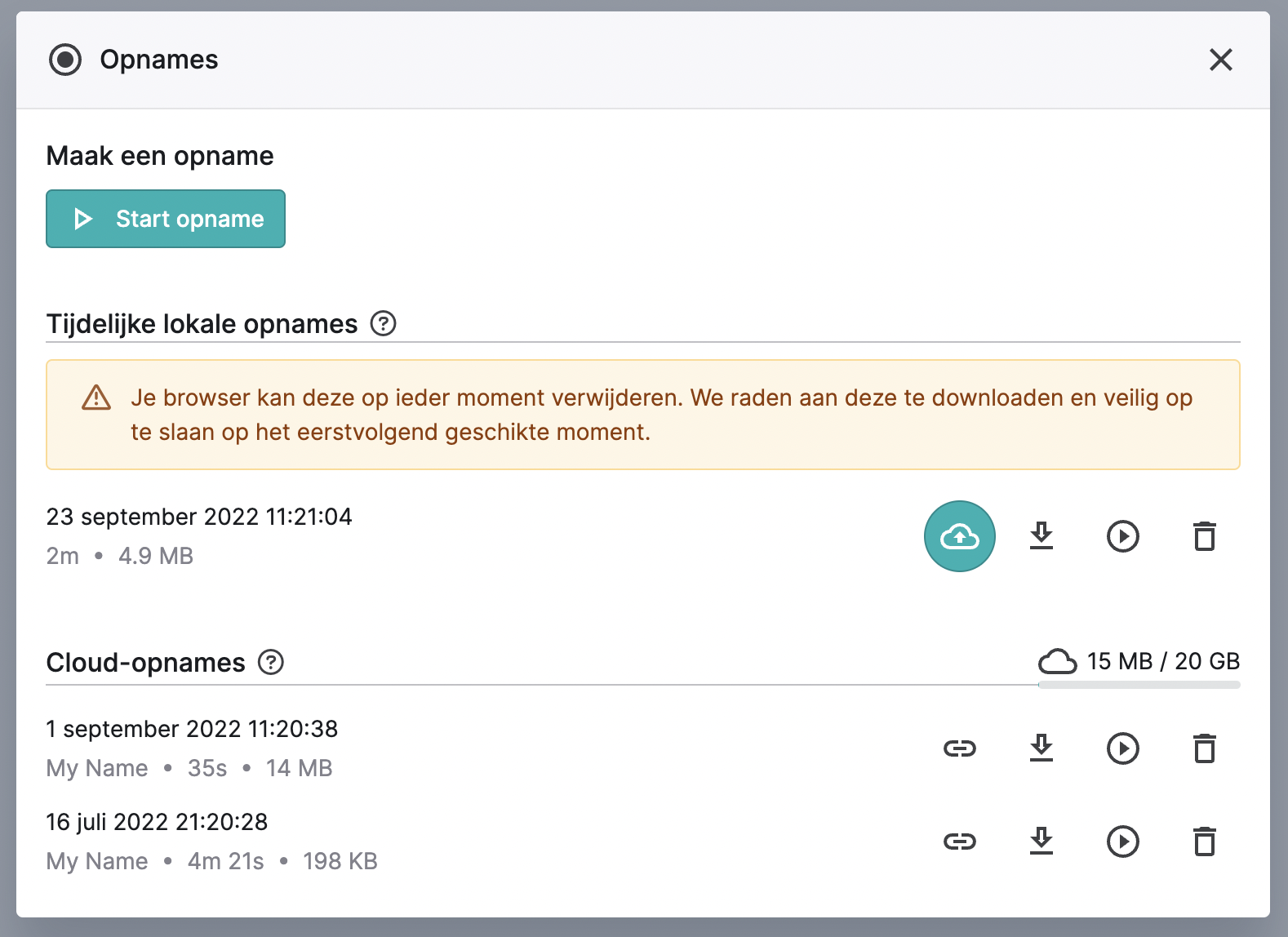
Task: Play the 23 september 2022 recording
Action: pyautogui.click(x=1123, y=536)
